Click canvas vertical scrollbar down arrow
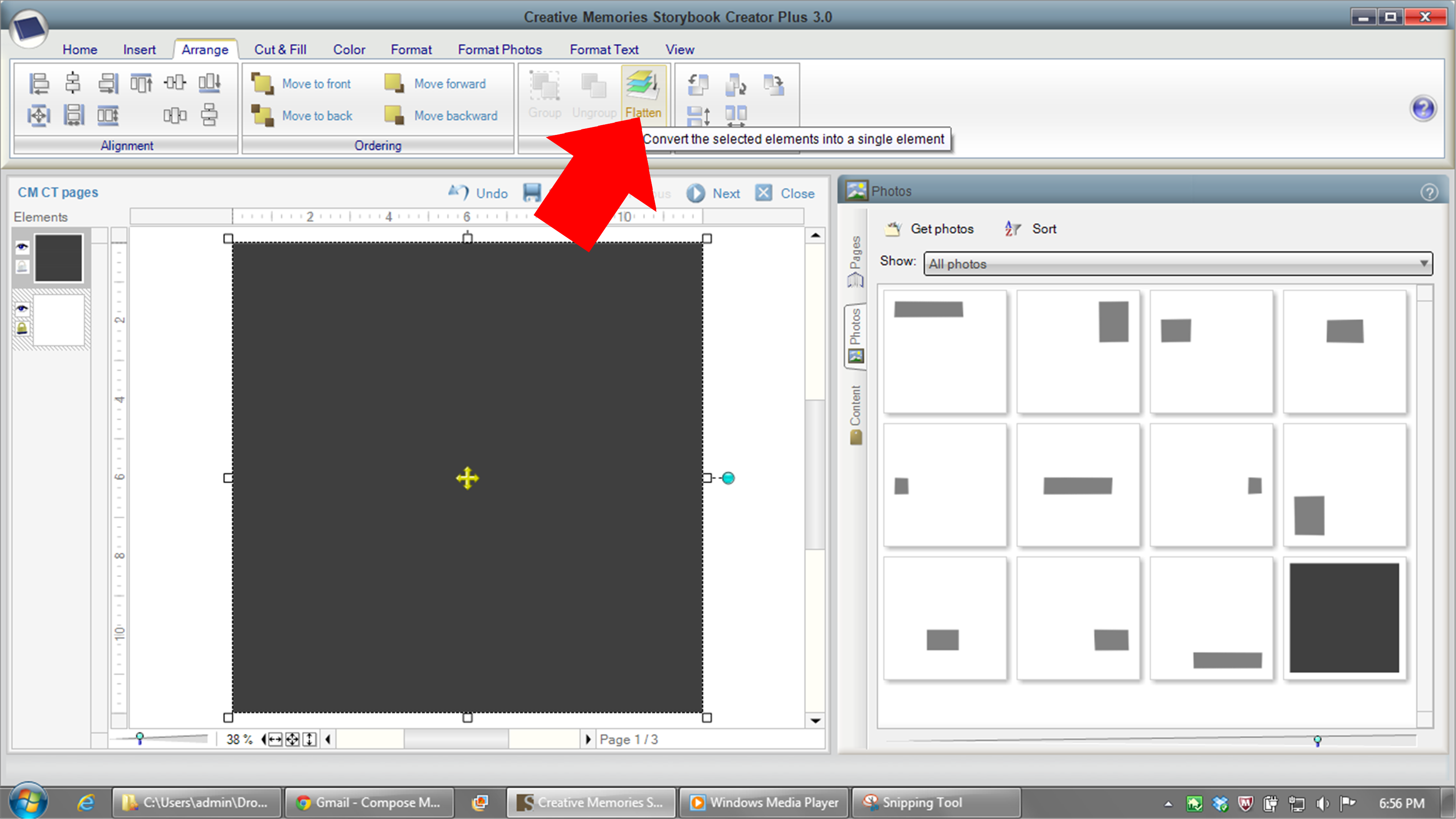 pos(815,720)
